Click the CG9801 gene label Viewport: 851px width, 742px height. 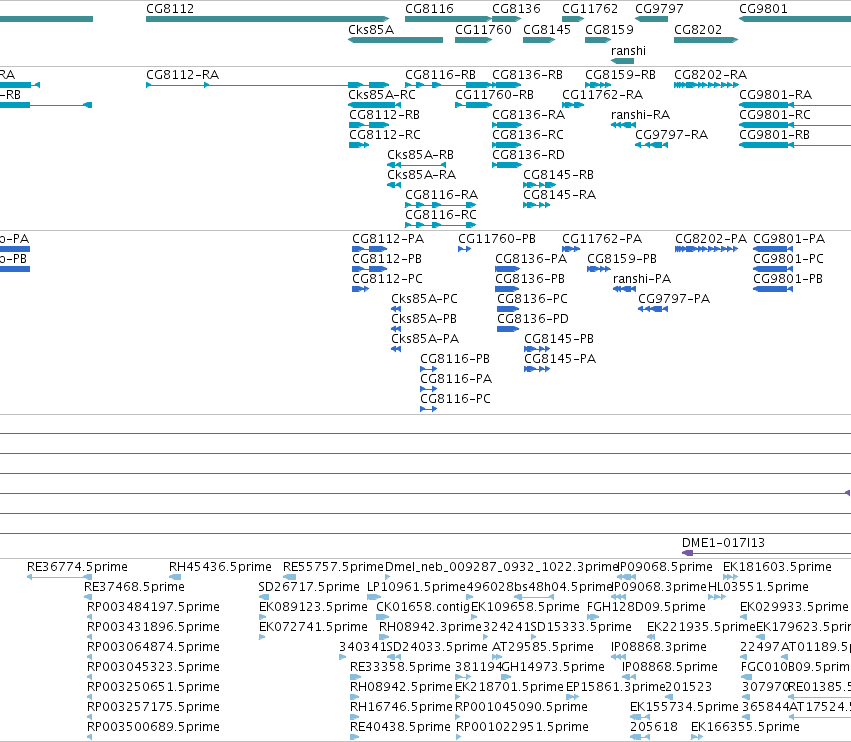[763, 9]
